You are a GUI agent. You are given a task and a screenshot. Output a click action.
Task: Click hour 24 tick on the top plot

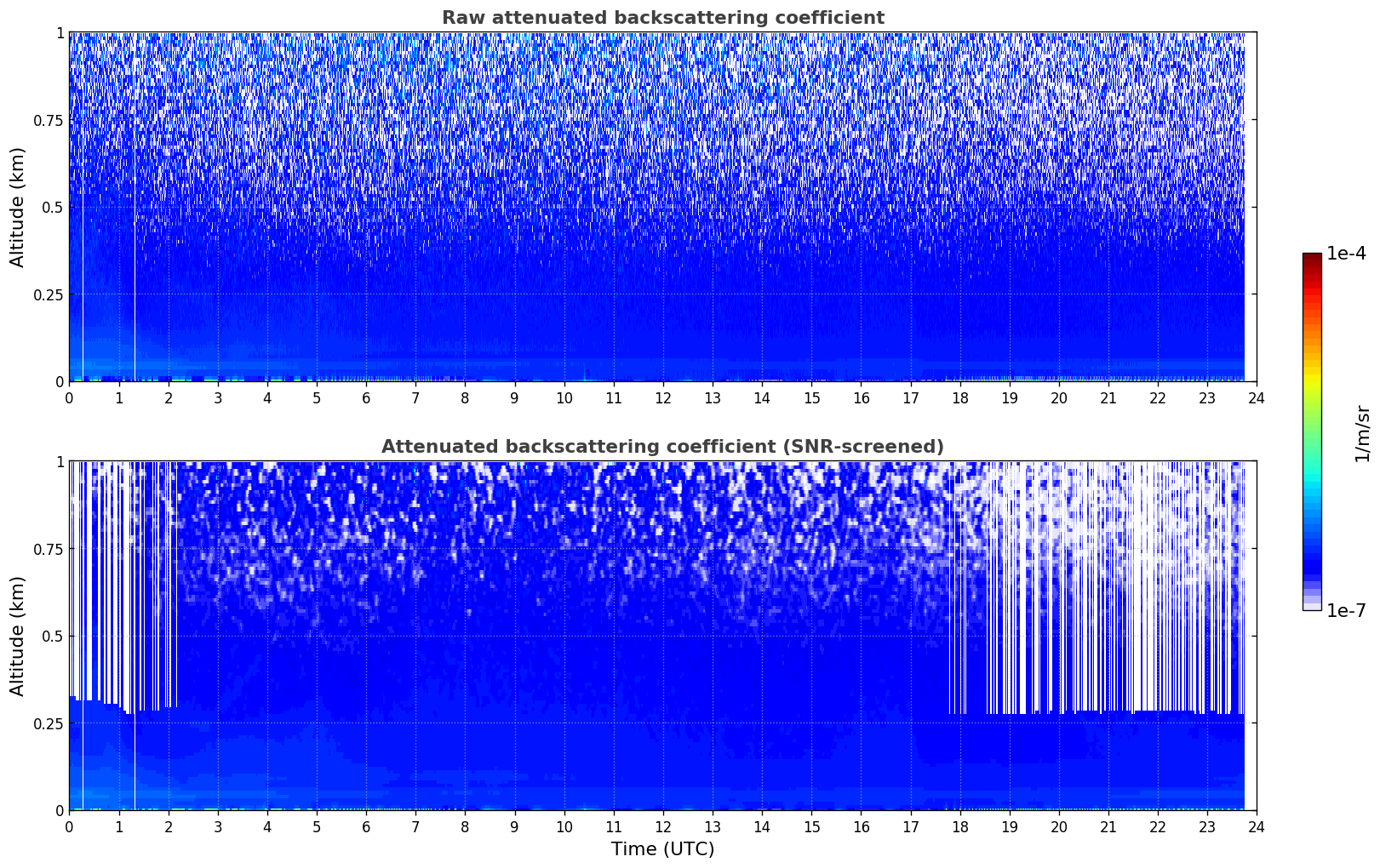pyautogui.click(x=1257, y=397)
